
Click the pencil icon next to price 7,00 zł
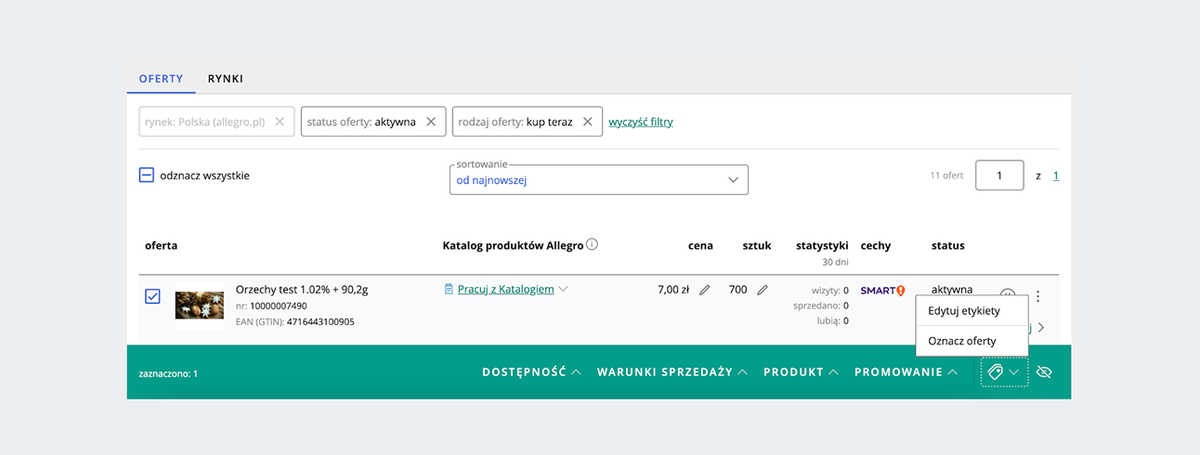coord(704,290)
